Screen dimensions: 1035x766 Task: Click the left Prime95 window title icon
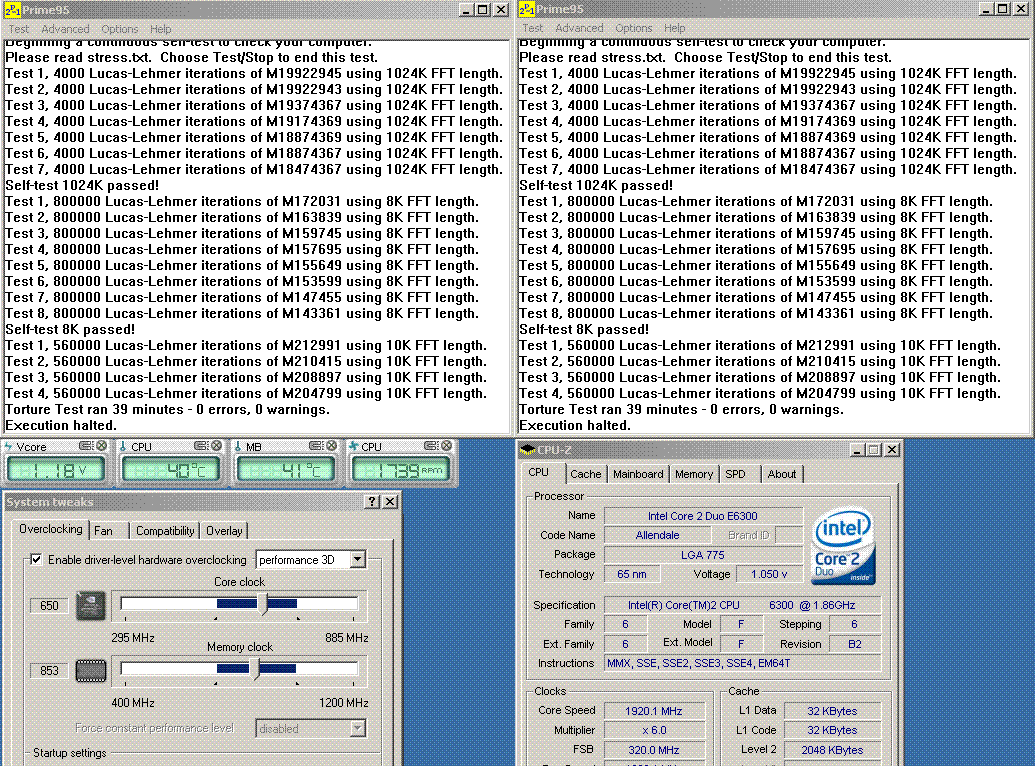13,10
